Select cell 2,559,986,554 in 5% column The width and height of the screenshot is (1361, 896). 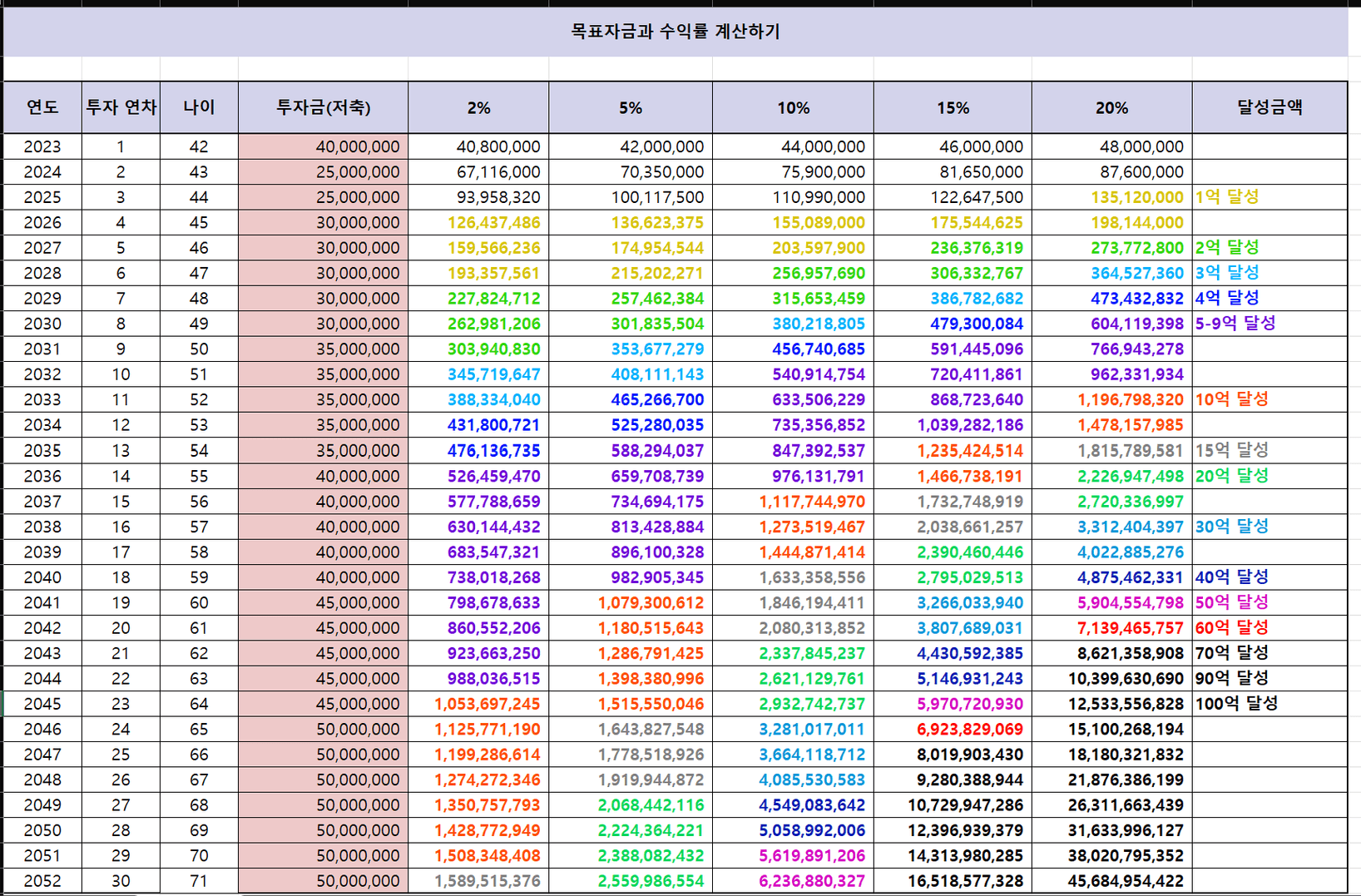pyautogui.click(x=631, y=880)
